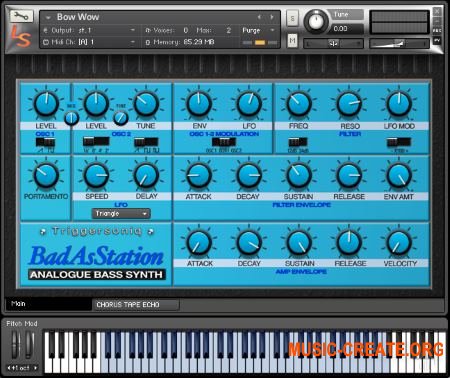Click the amp envelope RELEASE knob
The width and height of the screenshot is (450, 378).
(x=349, y=242)
